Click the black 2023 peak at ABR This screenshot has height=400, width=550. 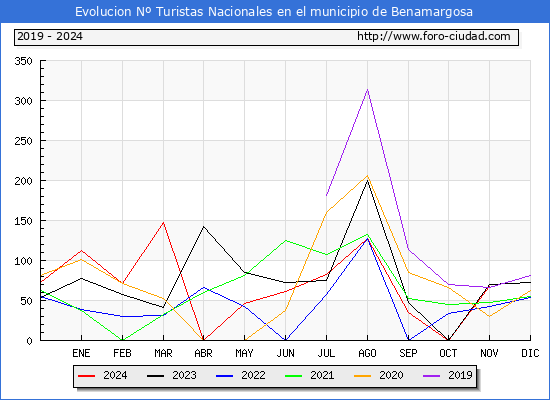(203, 227)
